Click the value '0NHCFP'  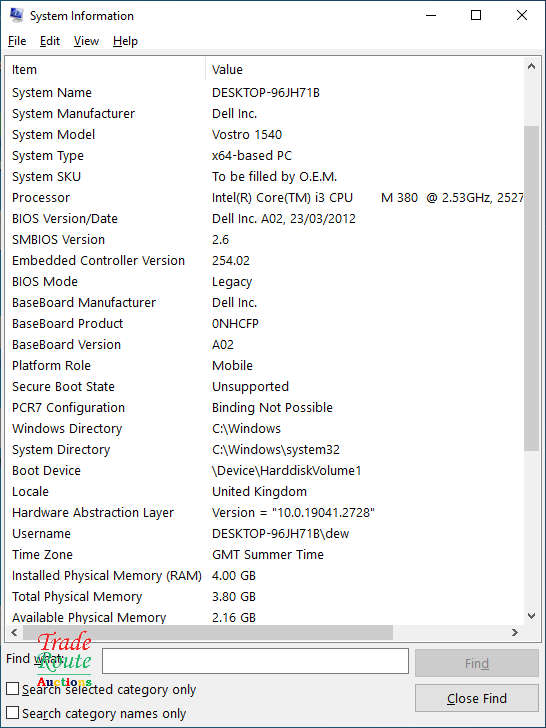click(x=235, y=324)
